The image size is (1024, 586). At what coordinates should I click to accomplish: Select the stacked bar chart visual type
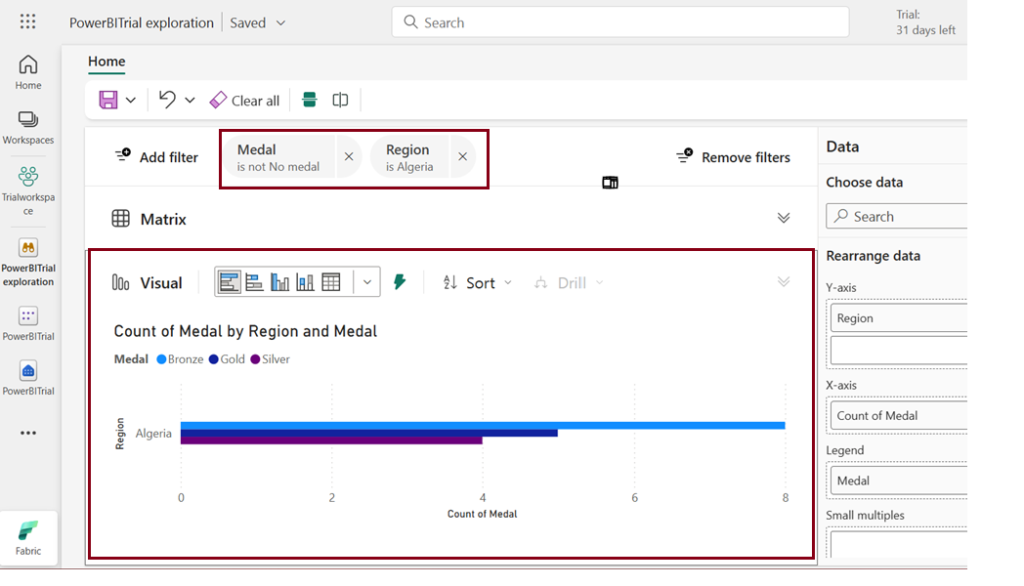(x=254, y=283)
